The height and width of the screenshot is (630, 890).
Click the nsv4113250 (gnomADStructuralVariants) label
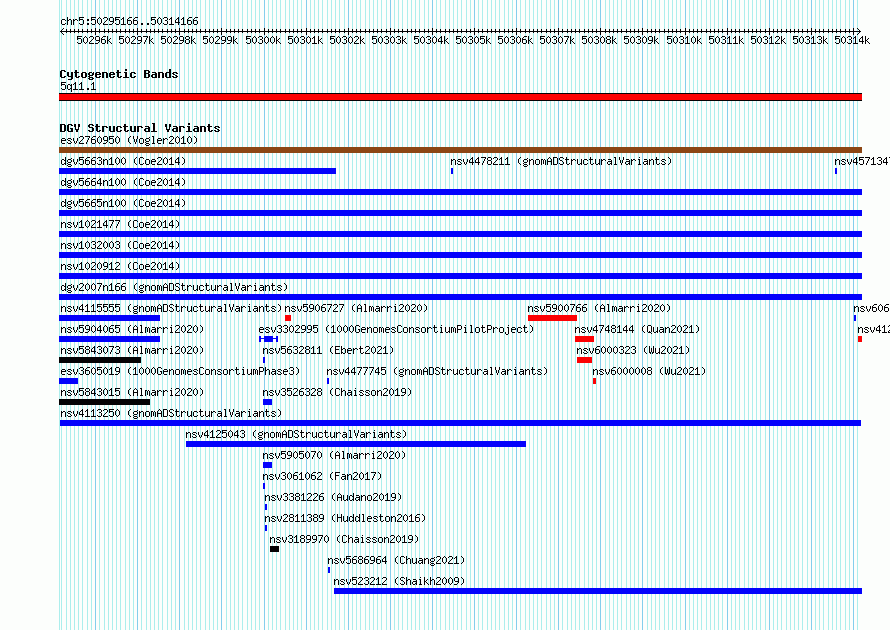coord(171,413)
